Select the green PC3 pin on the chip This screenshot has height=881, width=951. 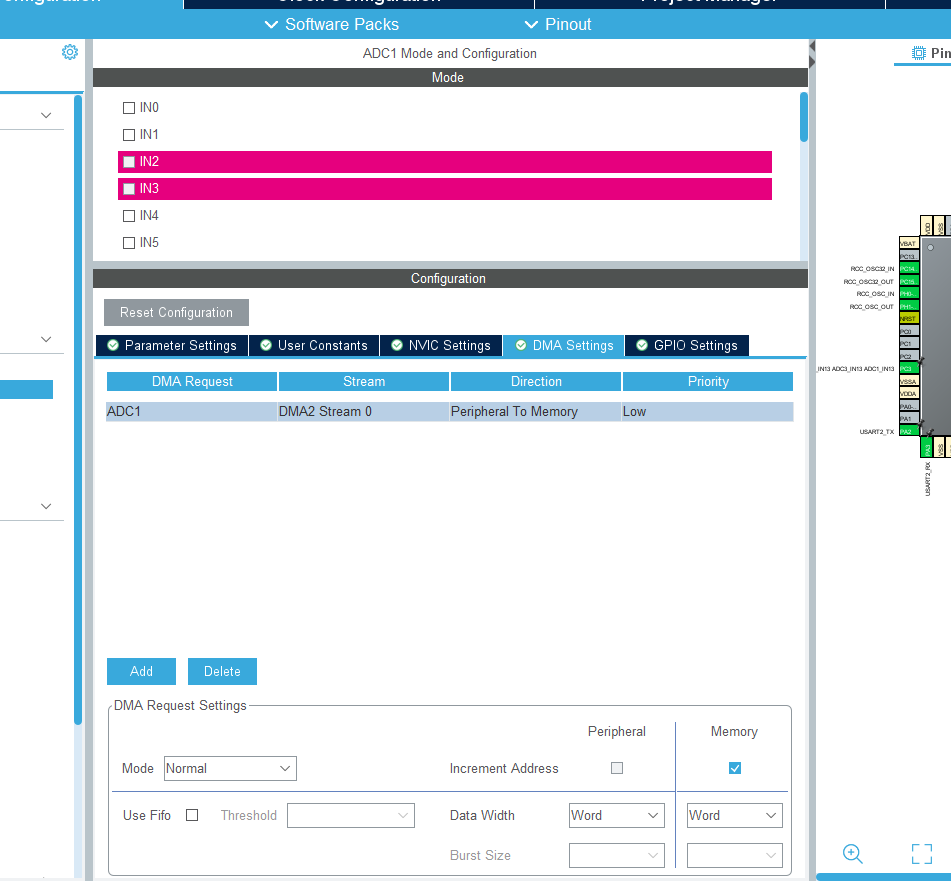pyautogui.click(x=907, y=368)
